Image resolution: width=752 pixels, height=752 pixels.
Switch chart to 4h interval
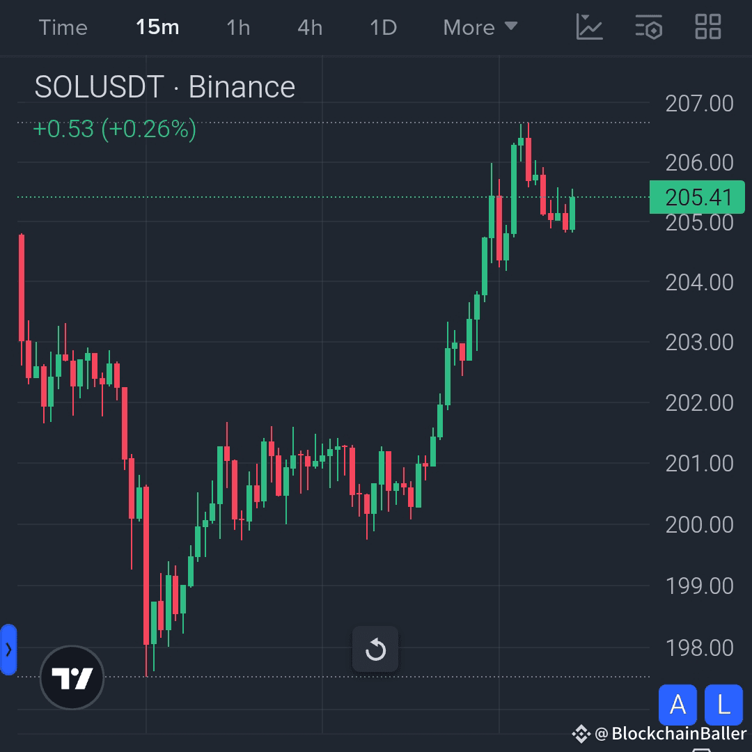310,27
